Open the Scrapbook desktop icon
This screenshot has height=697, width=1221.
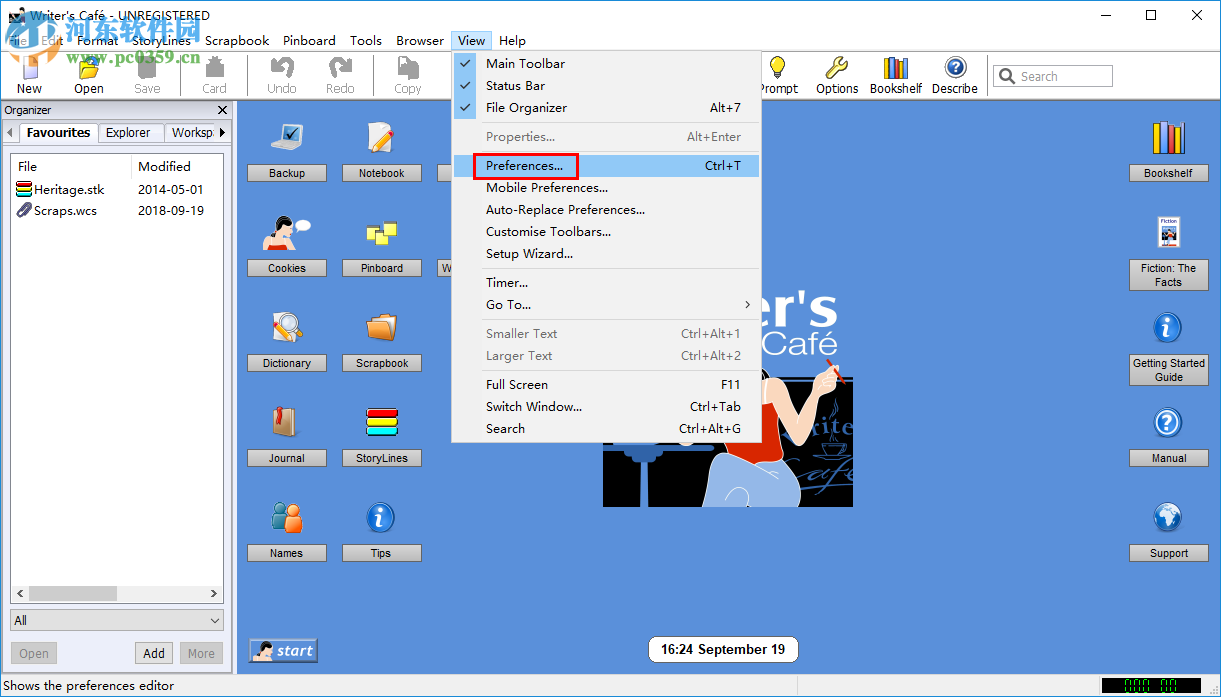pyautogui.click(x=381, y=328)
